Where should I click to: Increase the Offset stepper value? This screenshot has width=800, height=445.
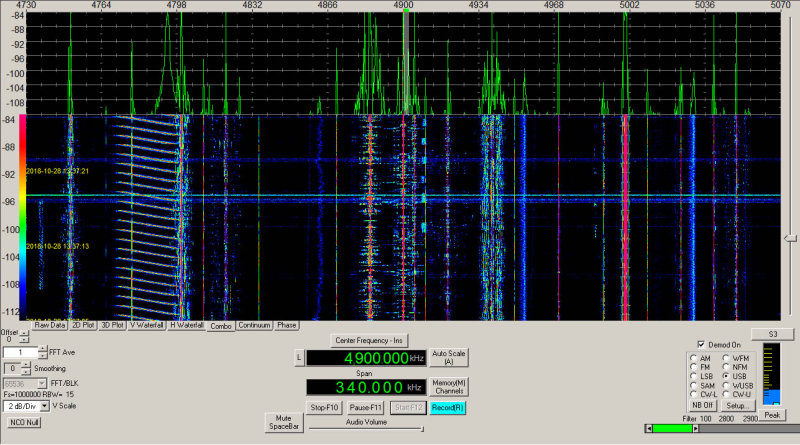pyautogui.click(x=24, y=333)
